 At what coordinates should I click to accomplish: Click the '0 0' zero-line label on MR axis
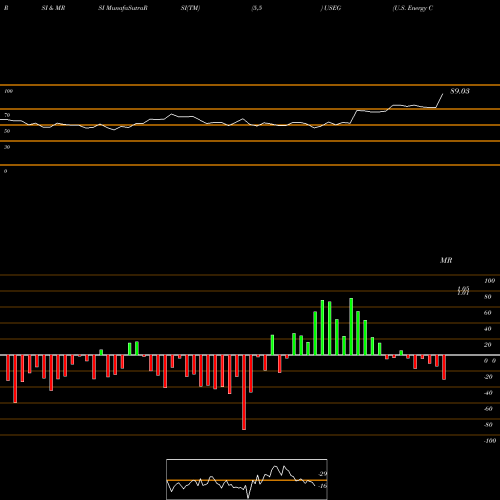pyautogui.click(x=490, y=361)
